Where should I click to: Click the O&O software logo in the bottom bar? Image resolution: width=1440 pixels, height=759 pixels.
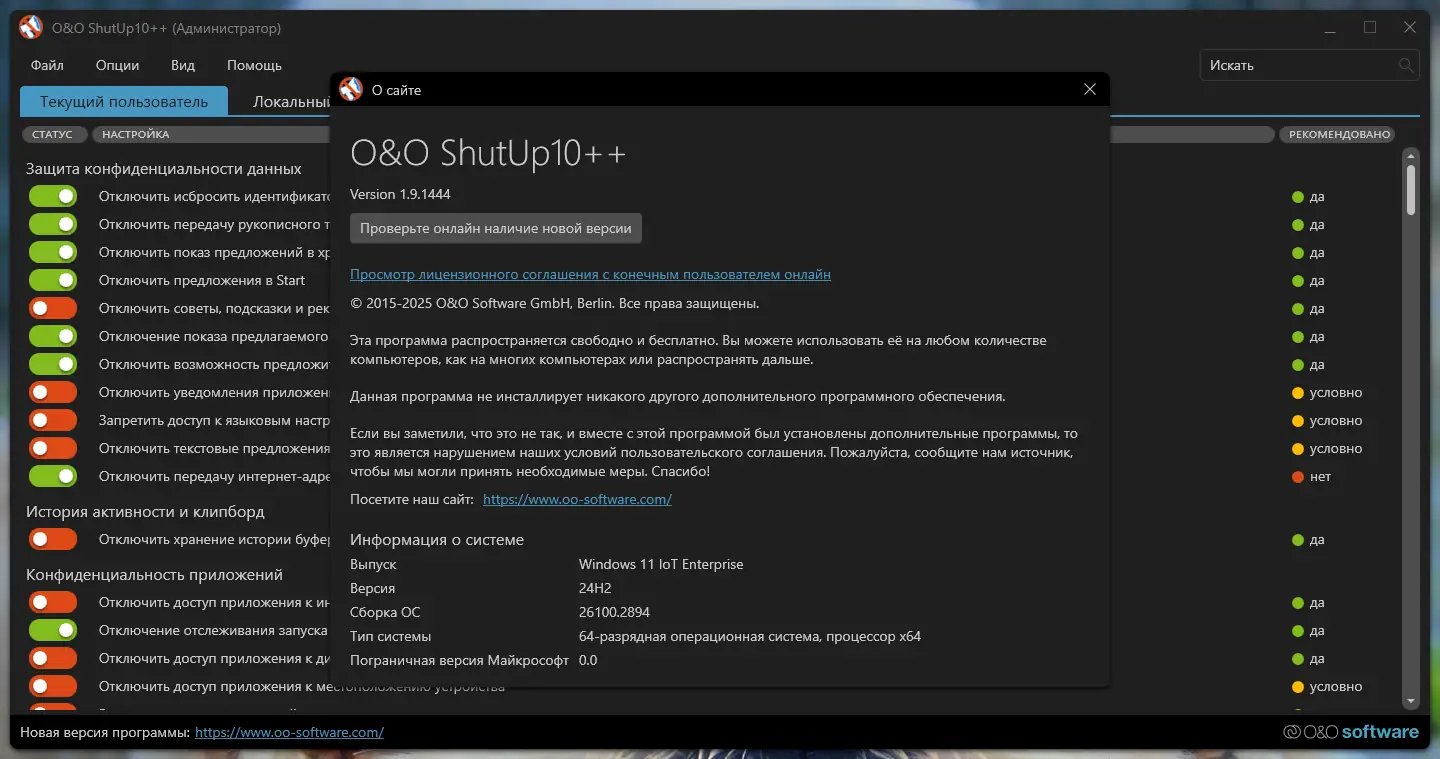point(1351,732)
